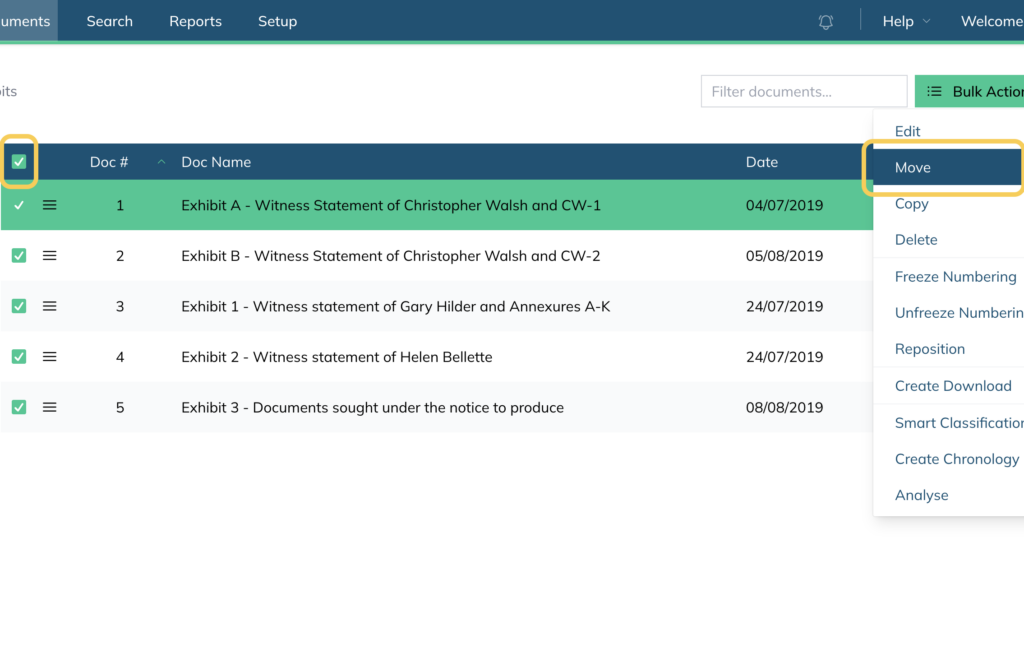Uncheck the checkbox for Exhibit 3 row
This screenshot has width=1024, height=658.
[19, 407]
